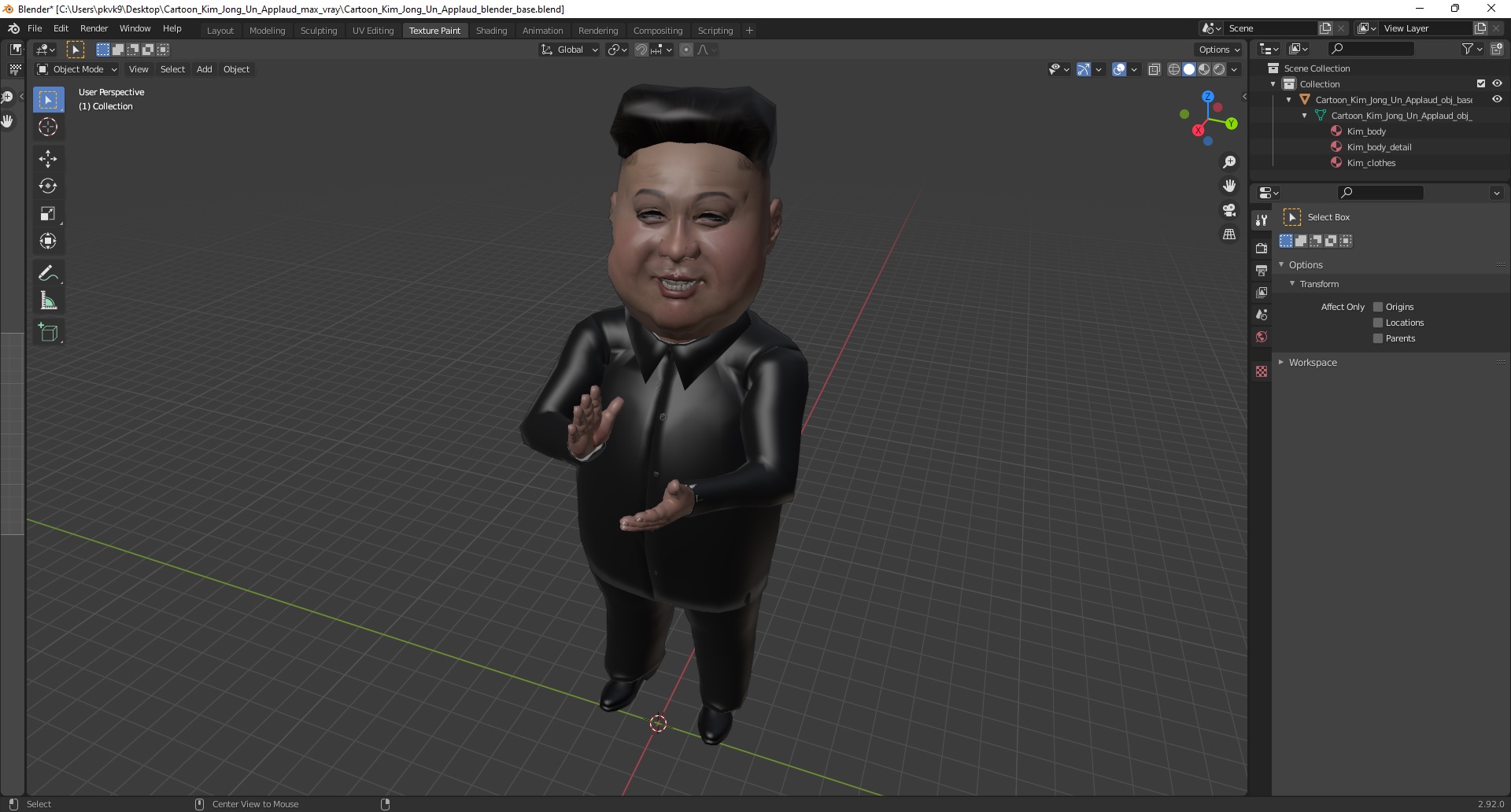Select the Add Cube tool
1511x812 pixels.
[48, 332]
